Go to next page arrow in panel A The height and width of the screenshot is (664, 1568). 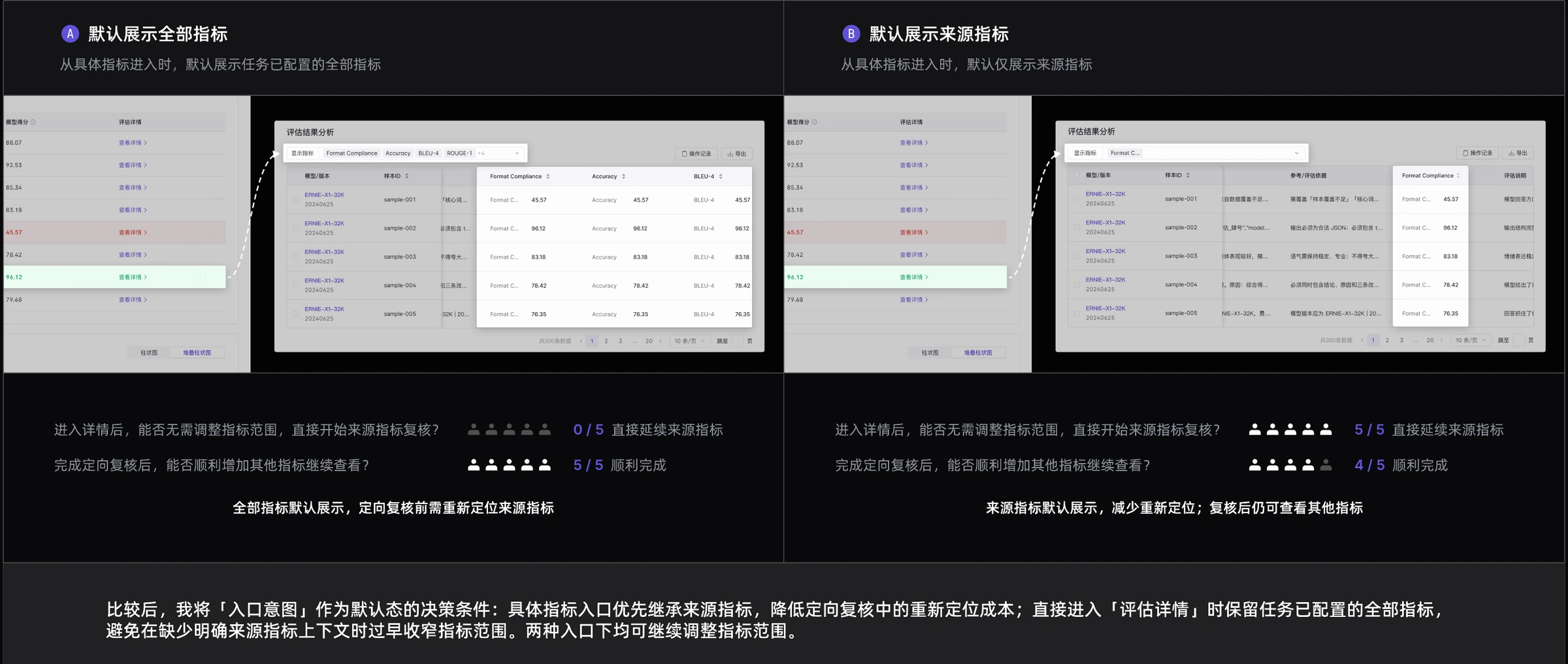pyautogui.click(x=661, y=341)
